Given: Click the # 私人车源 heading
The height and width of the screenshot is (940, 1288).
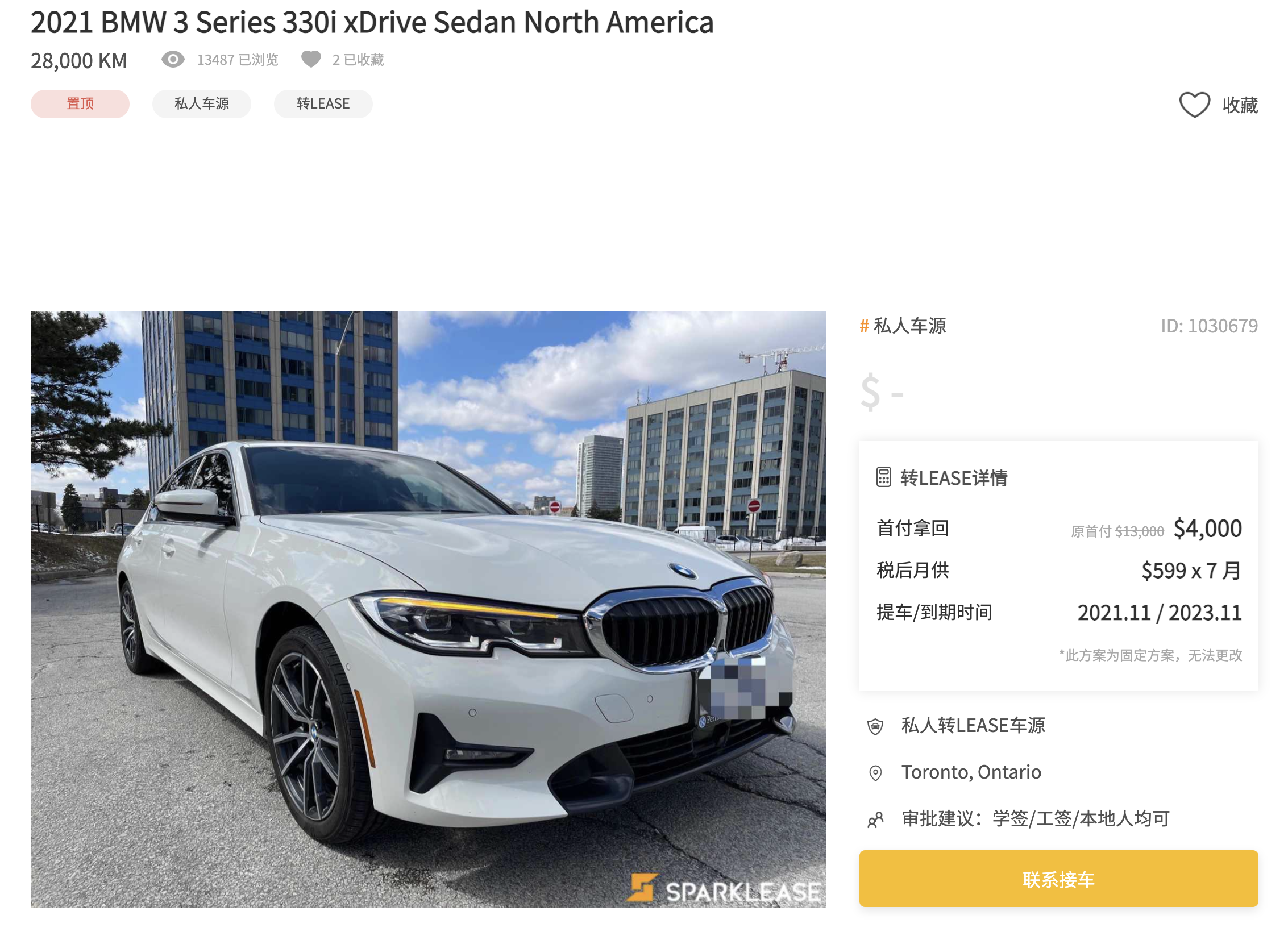Looking at the screenshot, I should (902, 326).
